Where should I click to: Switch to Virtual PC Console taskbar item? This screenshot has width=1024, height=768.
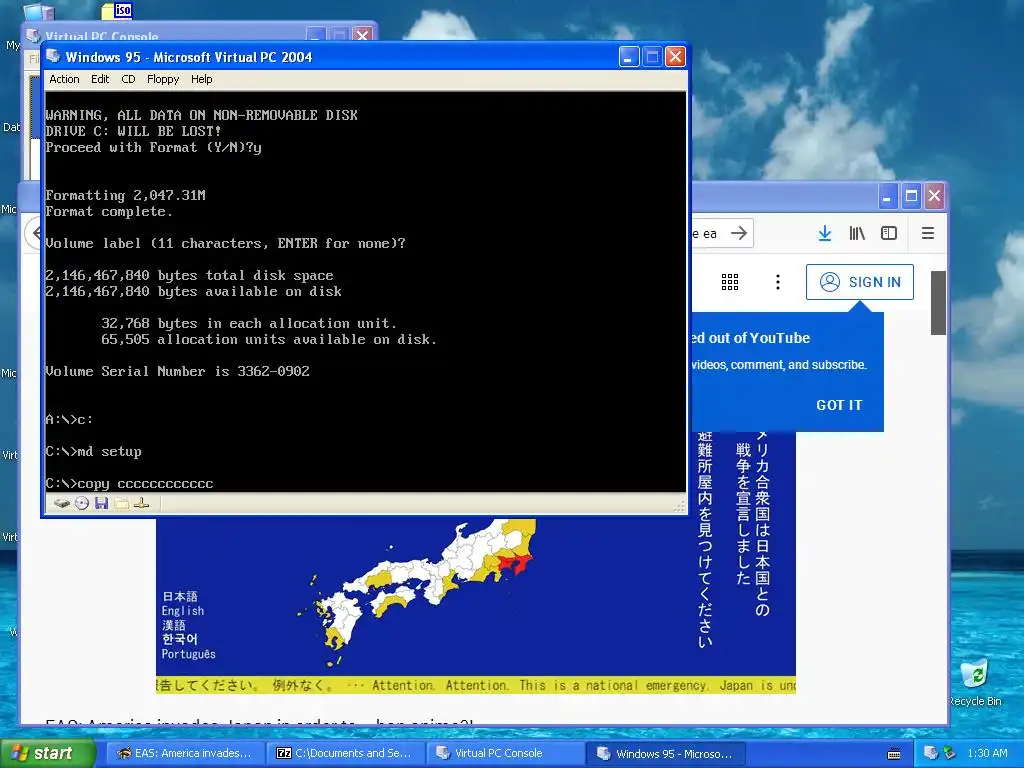pos(505,754)
